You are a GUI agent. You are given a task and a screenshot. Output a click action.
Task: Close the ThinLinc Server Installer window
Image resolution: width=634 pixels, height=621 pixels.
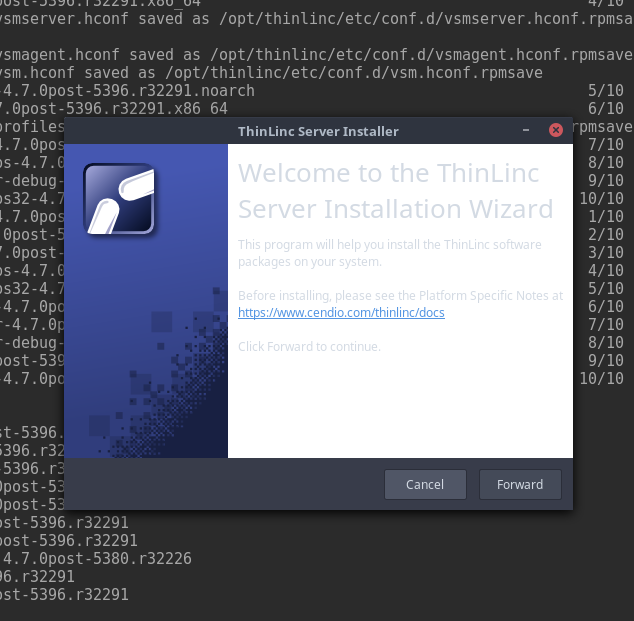point(556,130)
